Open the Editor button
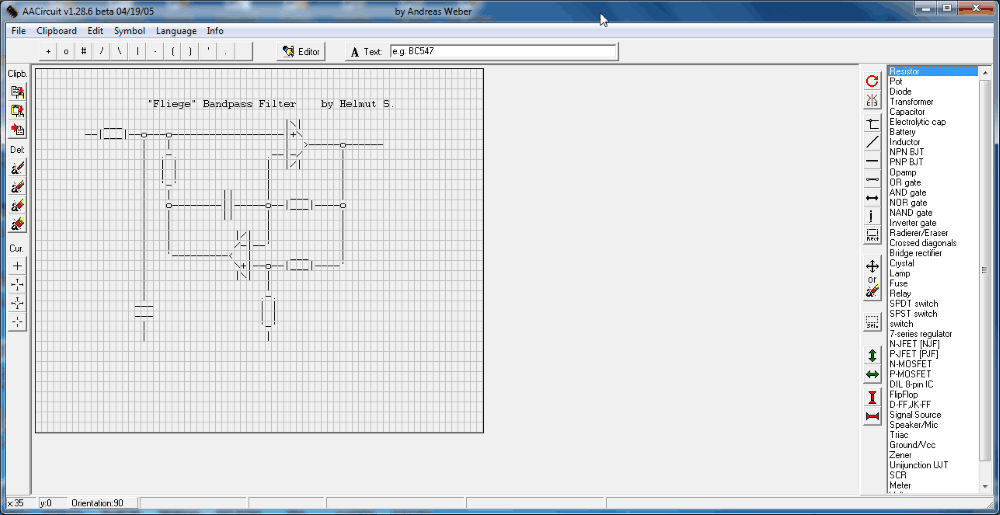The width and height of the screenshot is (1000, 515). 302,52
